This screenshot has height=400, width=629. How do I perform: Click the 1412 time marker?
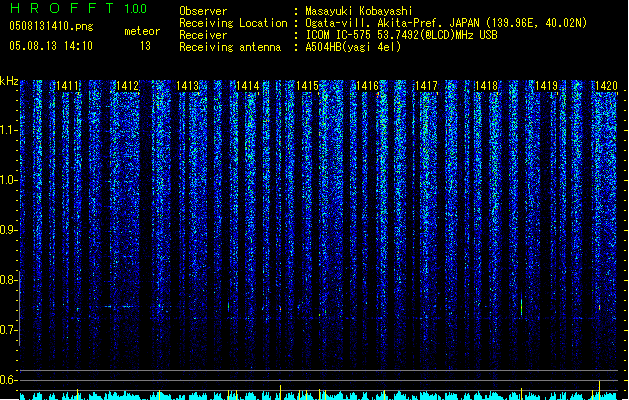coord(127,86)
